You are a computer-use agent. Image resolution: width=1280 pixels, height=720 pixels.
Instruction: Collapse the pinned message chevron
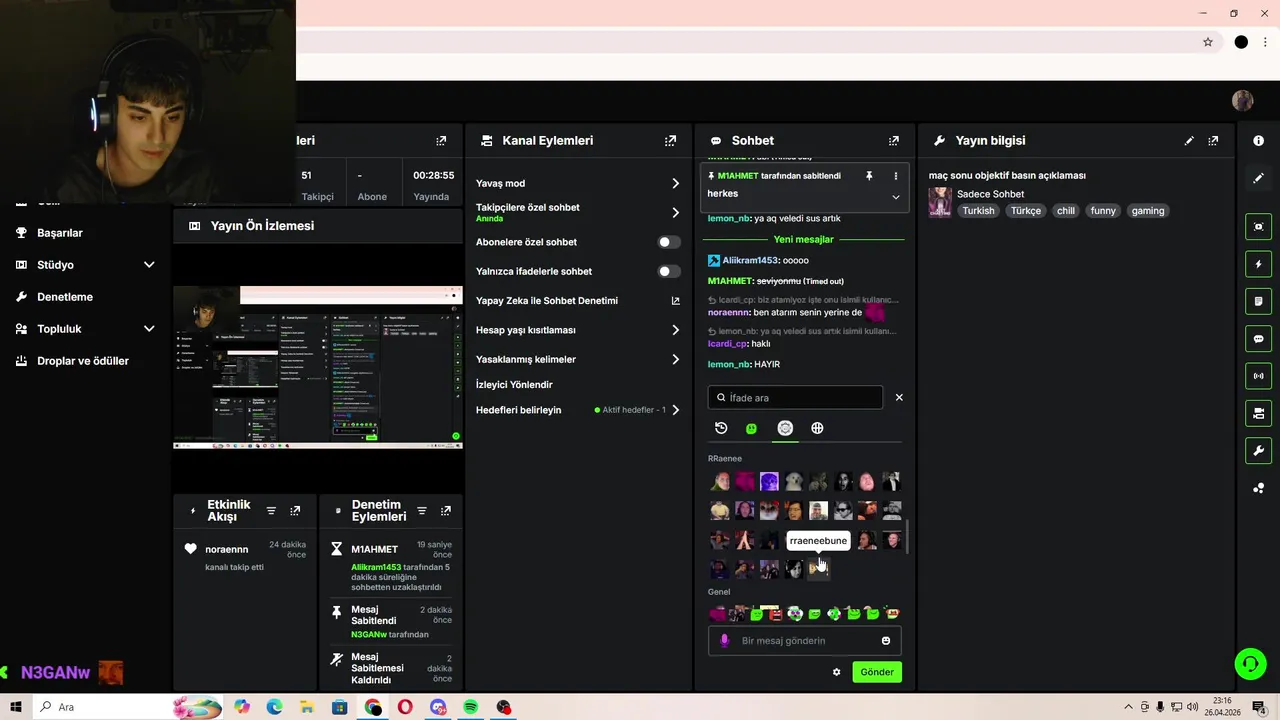coord(896,197)
